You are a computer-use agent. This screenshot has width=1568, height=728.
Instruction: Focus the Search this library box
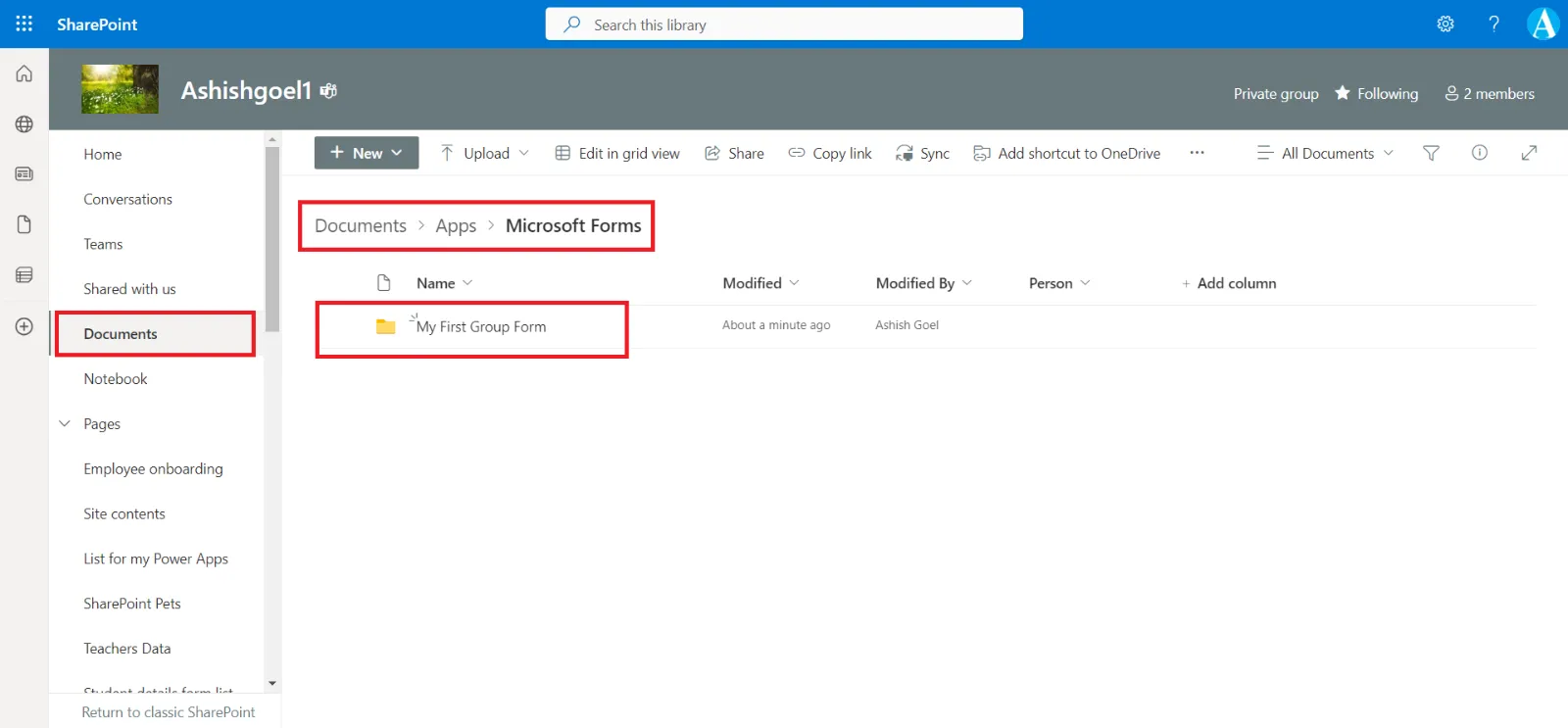(784, 24)
